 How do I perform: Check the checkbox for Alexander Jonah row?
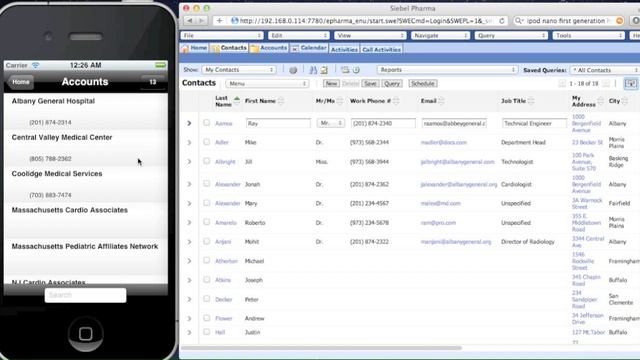coord(207,184)
